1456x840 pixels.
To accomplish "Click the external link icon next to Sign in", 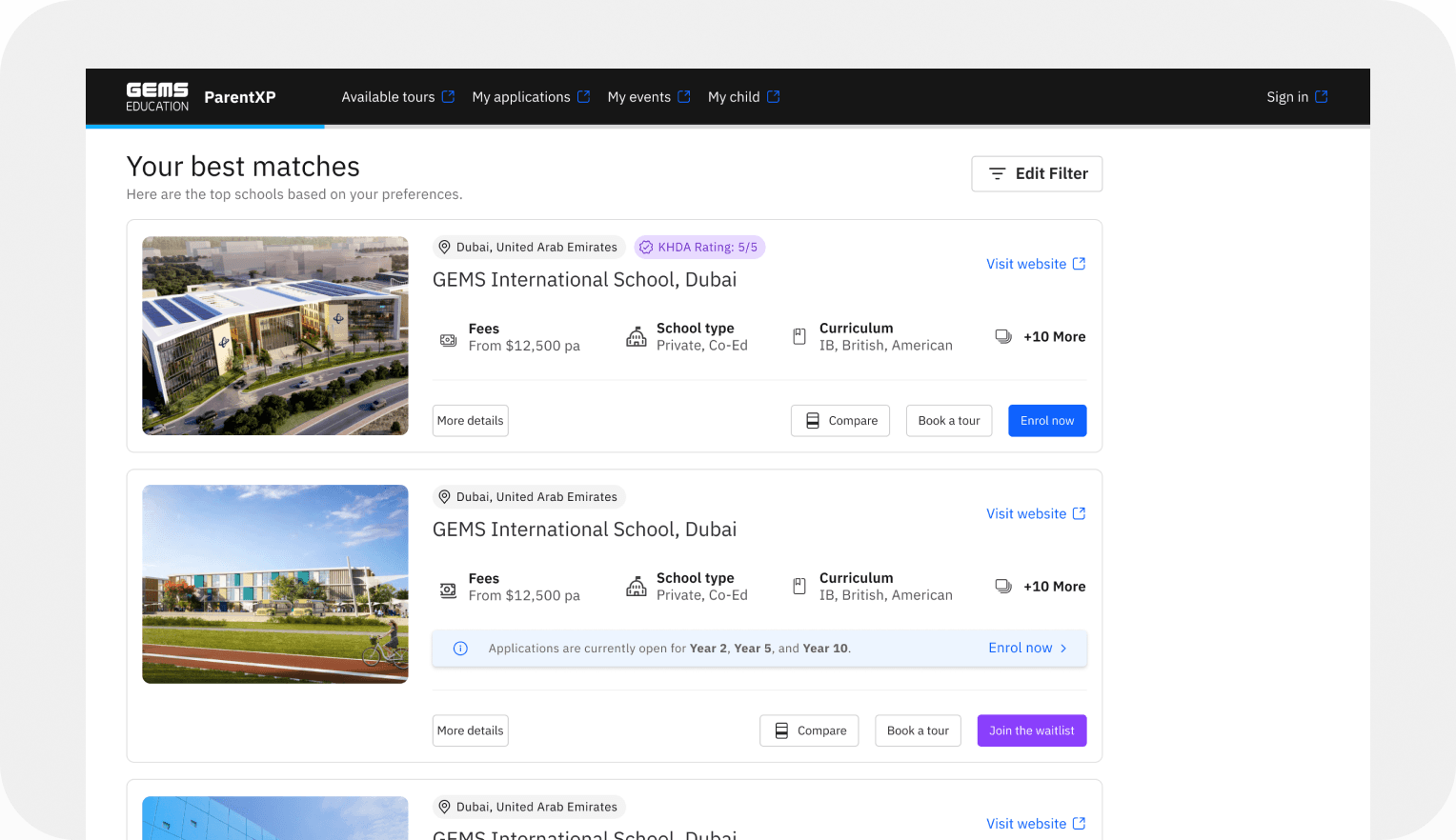I will point(1324,96).
